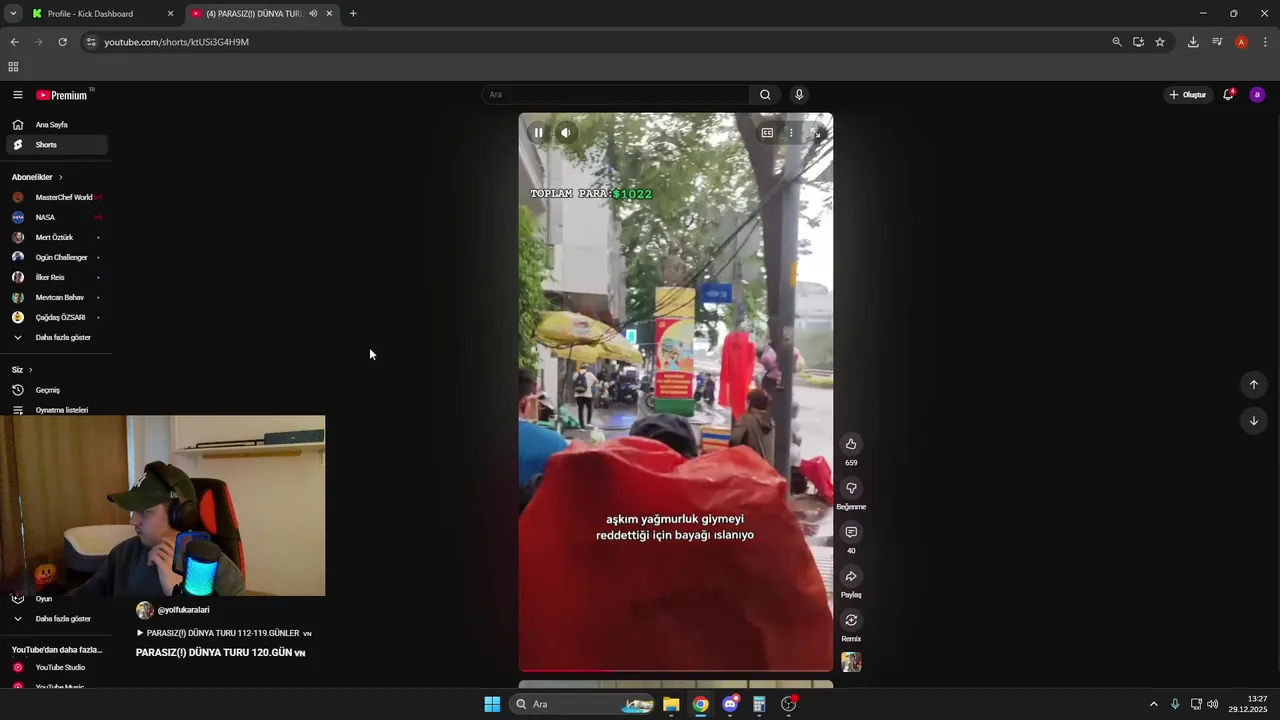Open PARASIZ(!) DÜNYA TURU 112-119.GÜNLER link
This screenshot has width=1280, height=720.
pos(224,633)
